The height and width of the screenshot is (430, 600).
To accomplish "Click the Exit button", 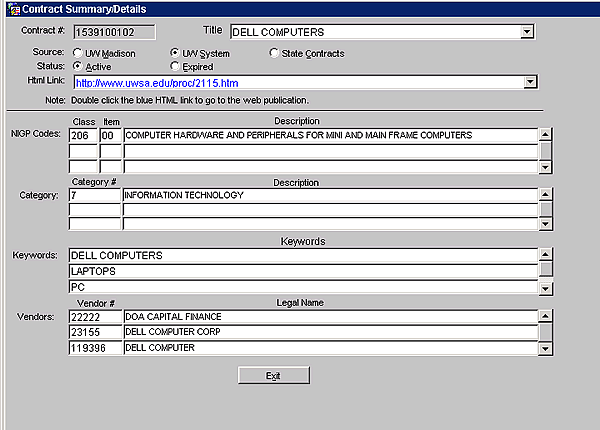I will pyautogui.click(x=274, y=375).
